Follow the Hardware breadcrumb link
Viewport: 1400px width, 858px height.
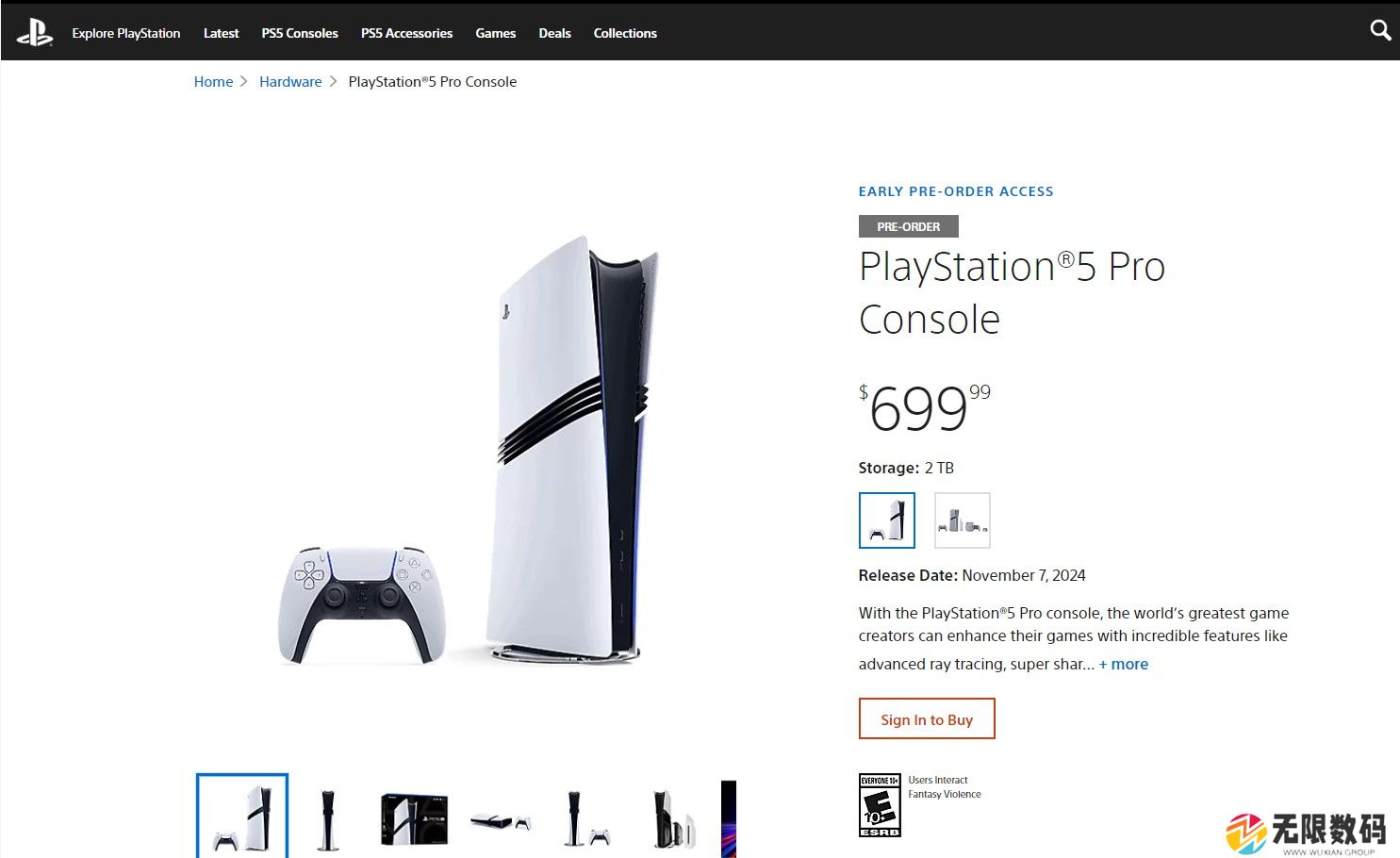tap(290, 82)
